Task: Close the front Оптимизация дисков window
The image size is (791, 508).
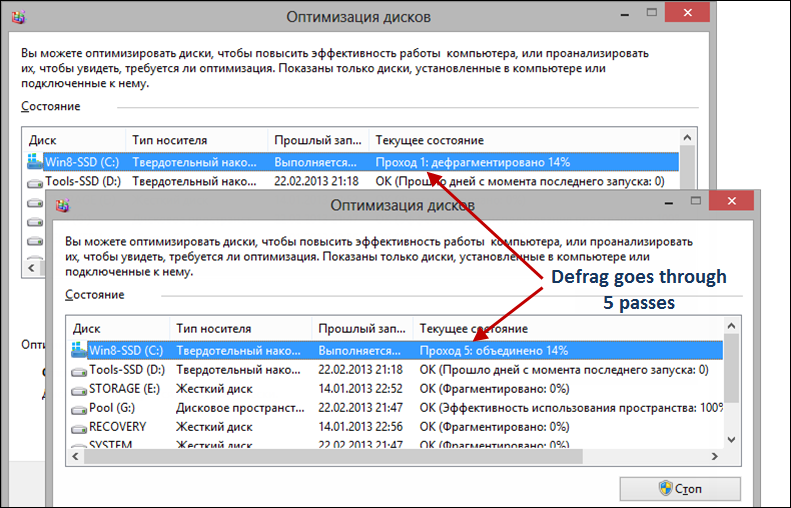Action: (731, 201)
